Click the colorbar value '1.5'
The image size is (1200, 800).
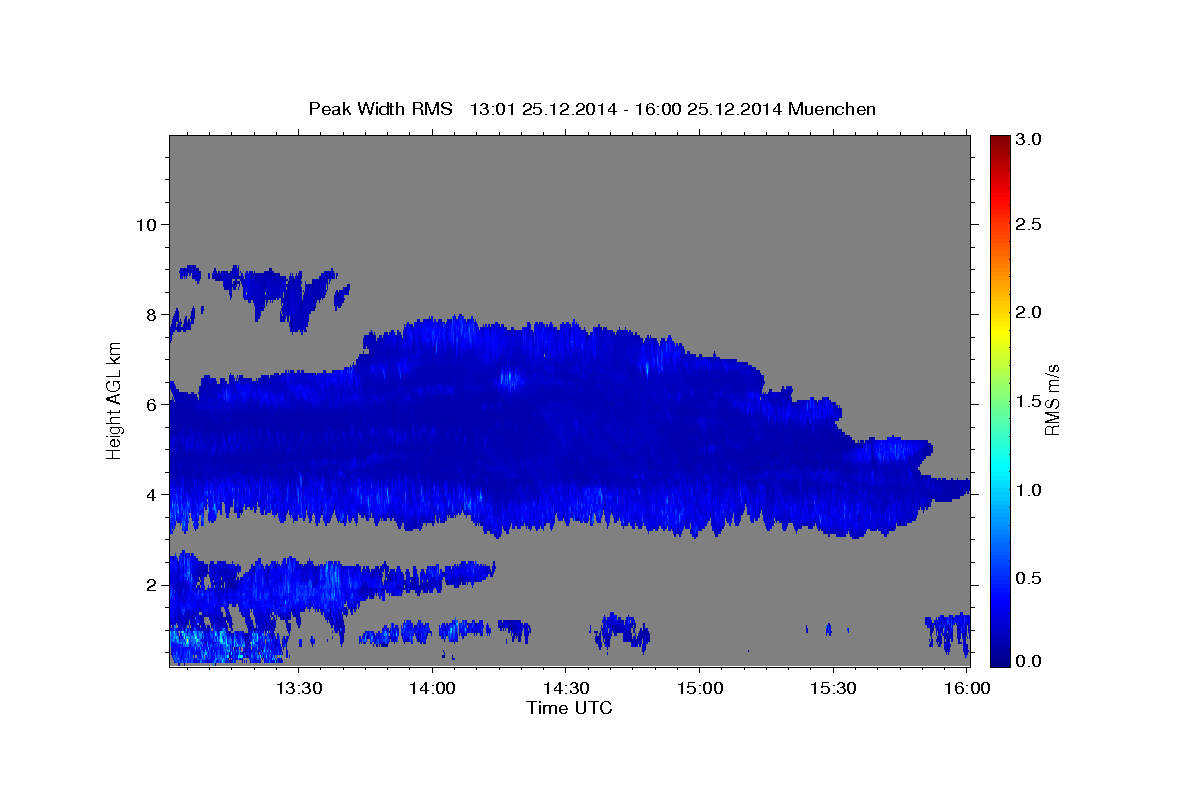[x=1030, y=401]
